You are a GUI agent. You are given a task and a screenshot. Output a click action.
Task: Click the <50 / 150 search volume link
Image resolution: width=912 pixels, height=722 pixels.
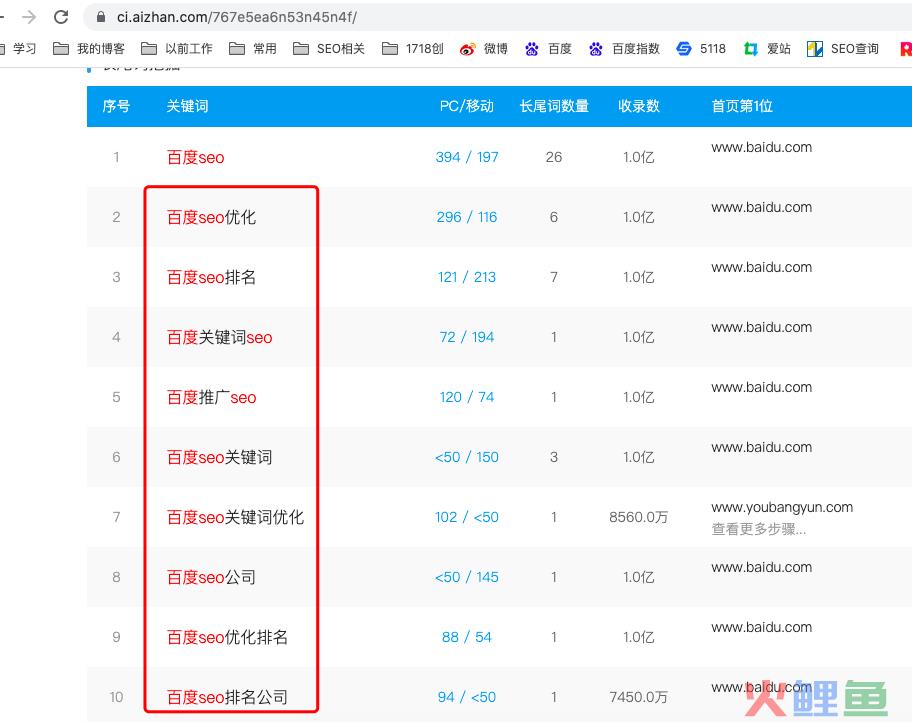tap(466, 457)
